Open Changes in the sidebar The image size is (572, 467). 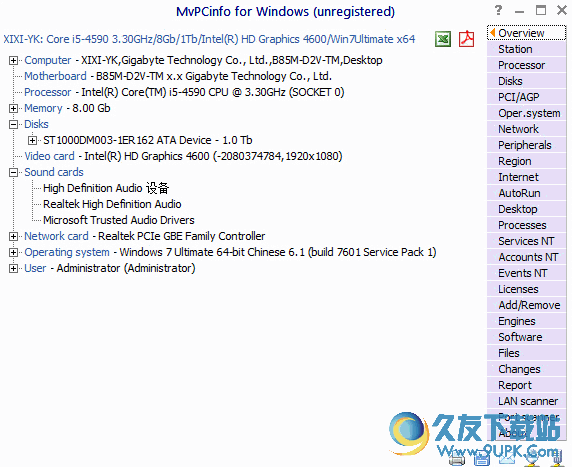(x=526, y=369)
